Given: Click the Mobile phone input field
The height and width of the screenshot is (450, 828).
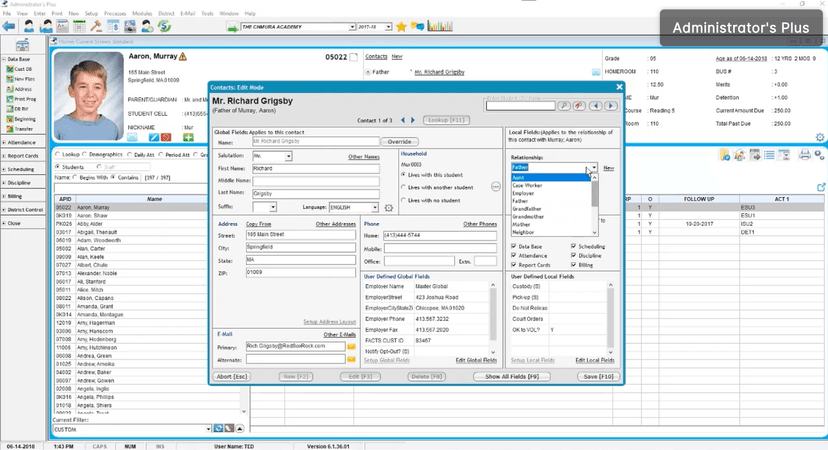Looking at the screenshot, I should point(440,248).
